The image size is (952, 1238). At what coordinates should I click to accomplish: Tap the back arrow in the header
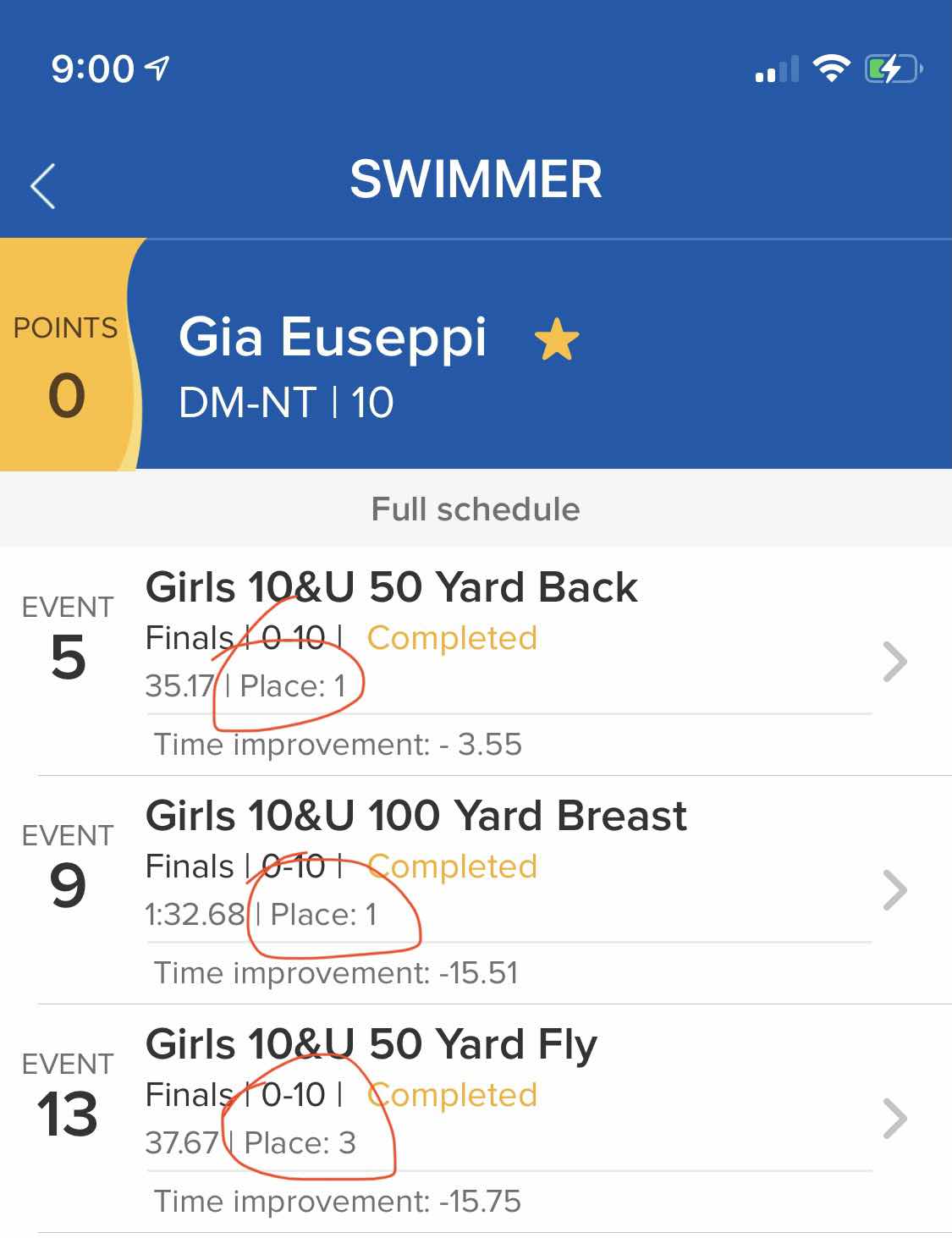(x=42, y=185)
